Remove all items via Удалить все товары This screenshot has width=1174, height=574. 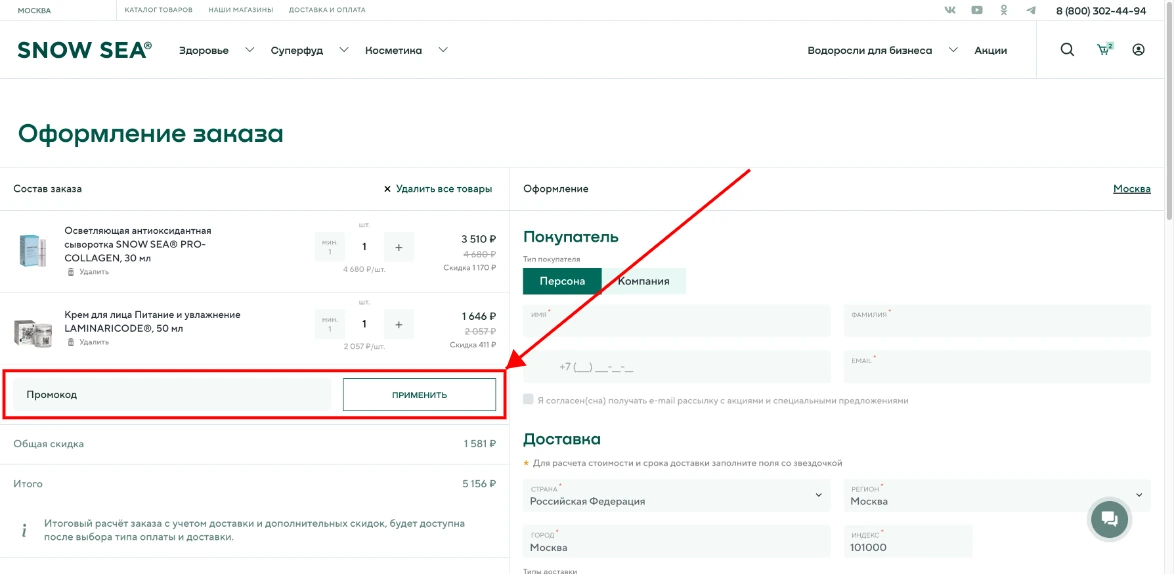[438, 189]
